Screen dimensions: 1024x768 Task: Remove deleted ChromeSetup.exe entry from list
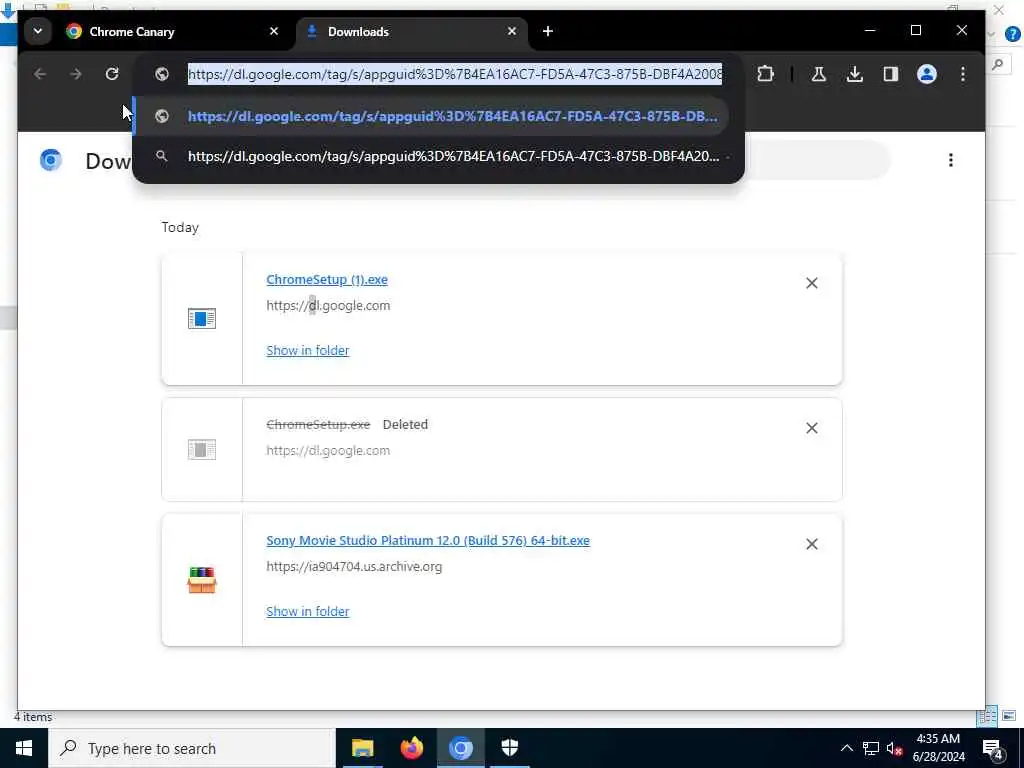point(812,428)
